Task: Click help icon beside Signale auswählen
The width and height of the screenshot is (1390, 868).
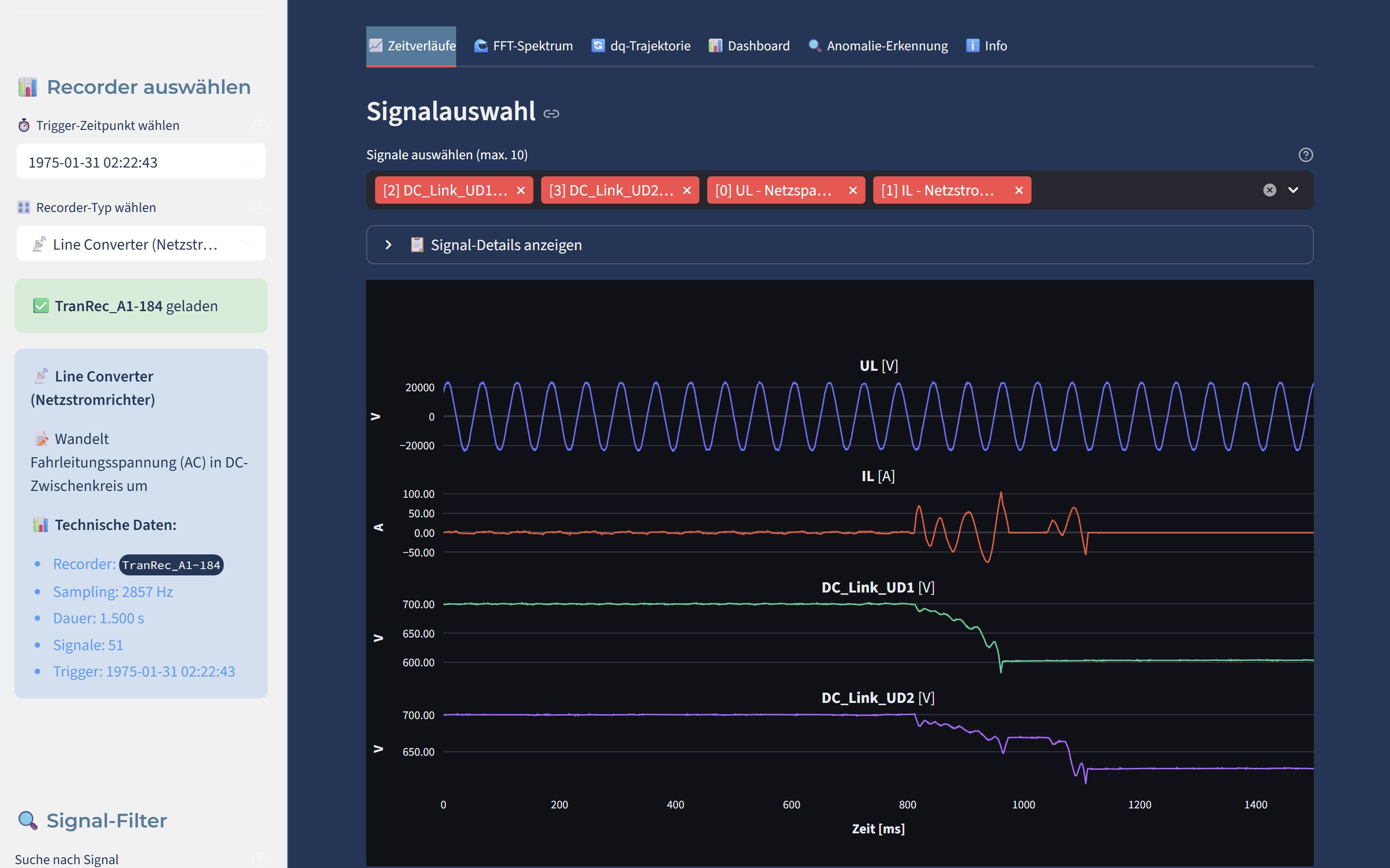Action: (1305, 154)
